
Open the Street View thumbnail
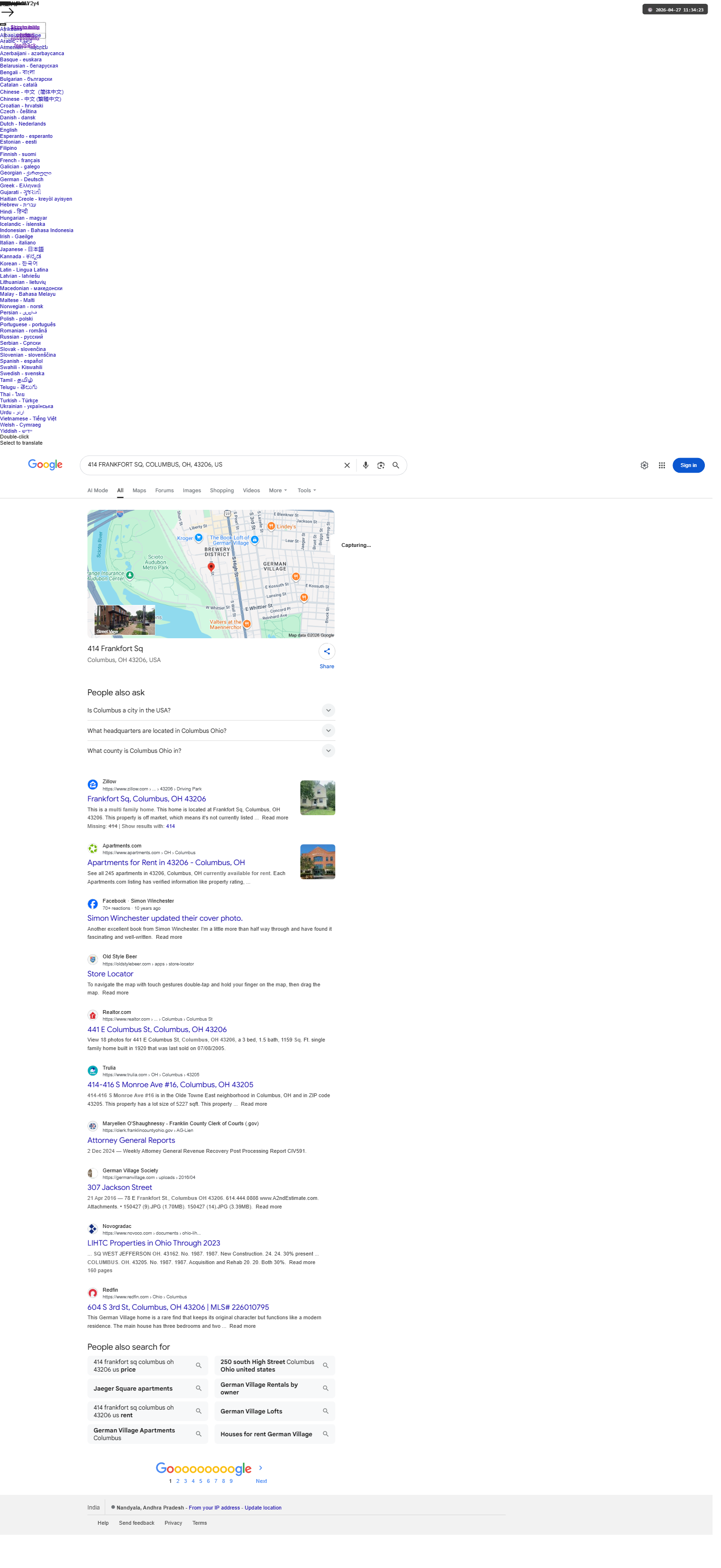pyautogui.click(x=125, y=620)
